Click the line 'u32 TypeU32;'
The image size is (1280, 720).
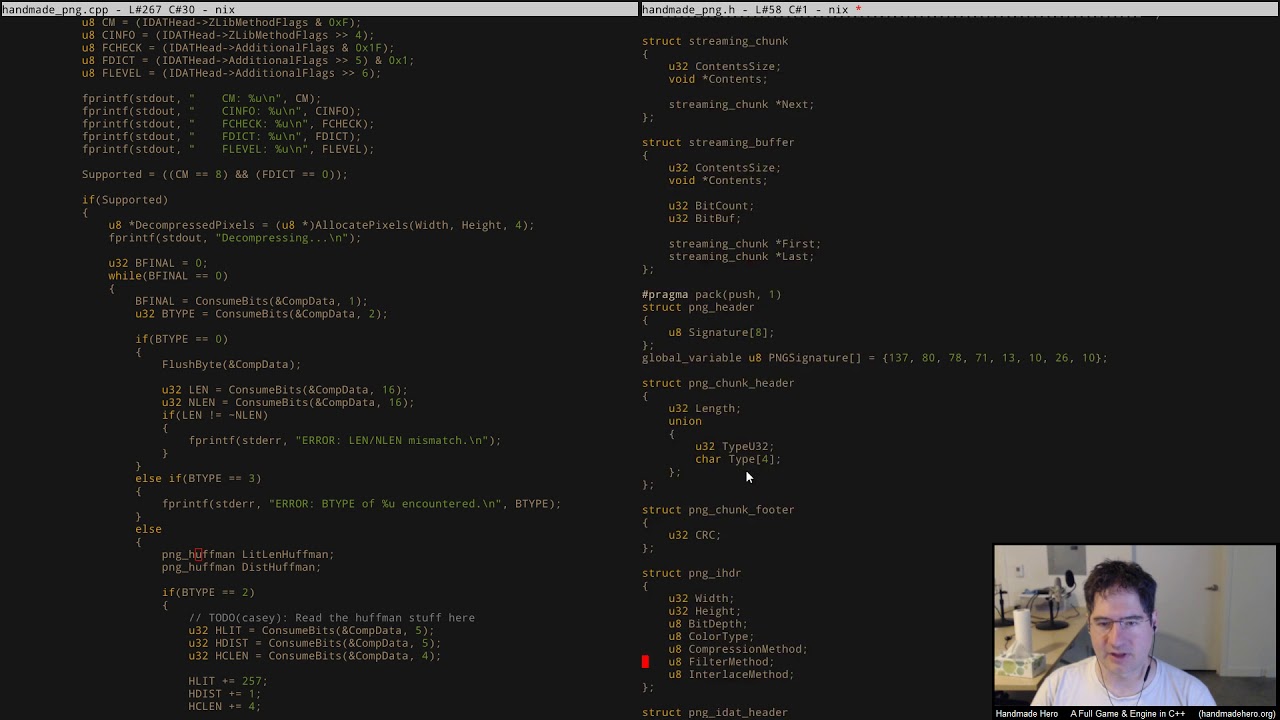(x=734, y=446)
